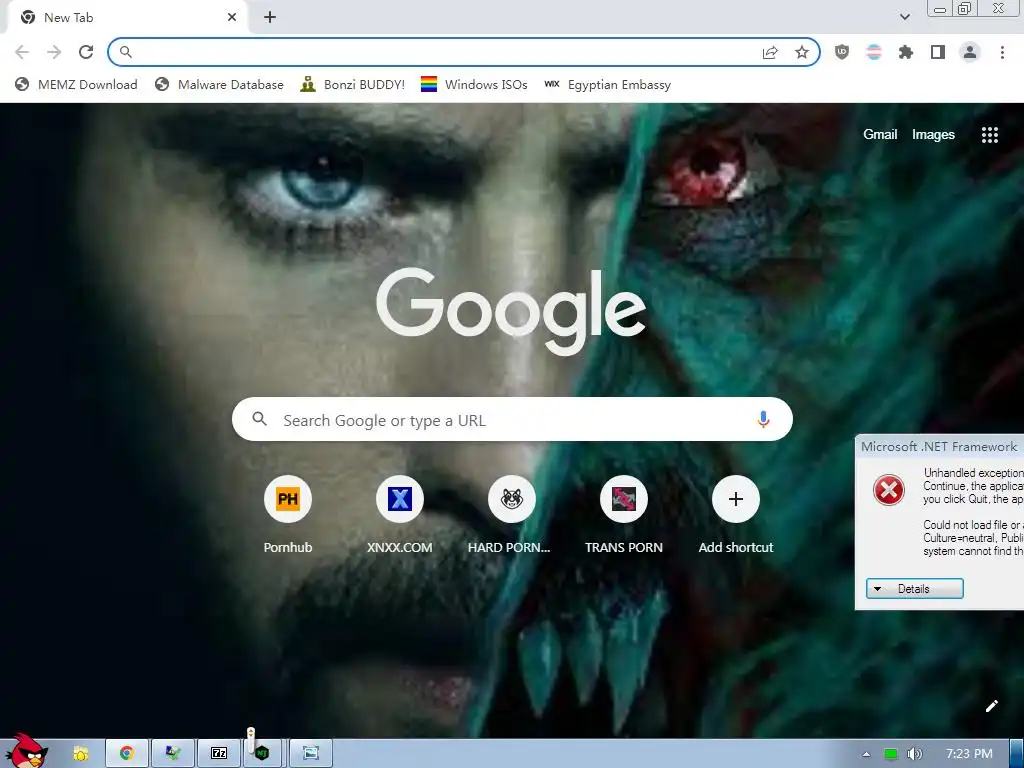The width and height of the screenshot is (1024, 768).
Task: Open a new tab with the plus button
Action: (270, 18)
